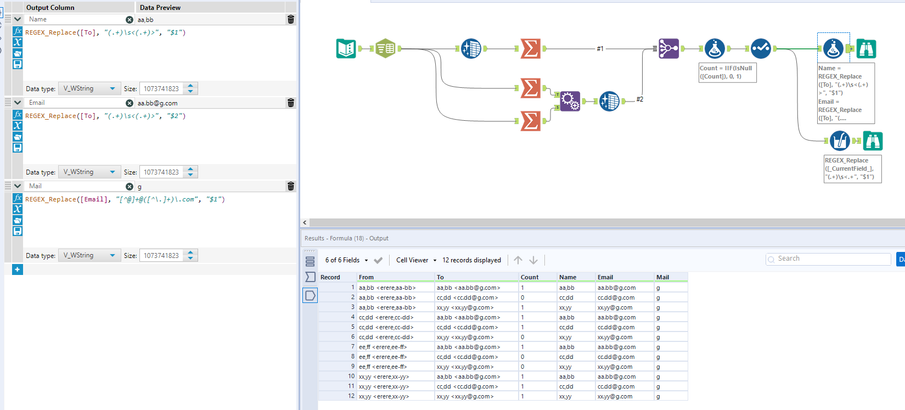
Task: Delete the Name output column expression
Action: tap(290, 20)
